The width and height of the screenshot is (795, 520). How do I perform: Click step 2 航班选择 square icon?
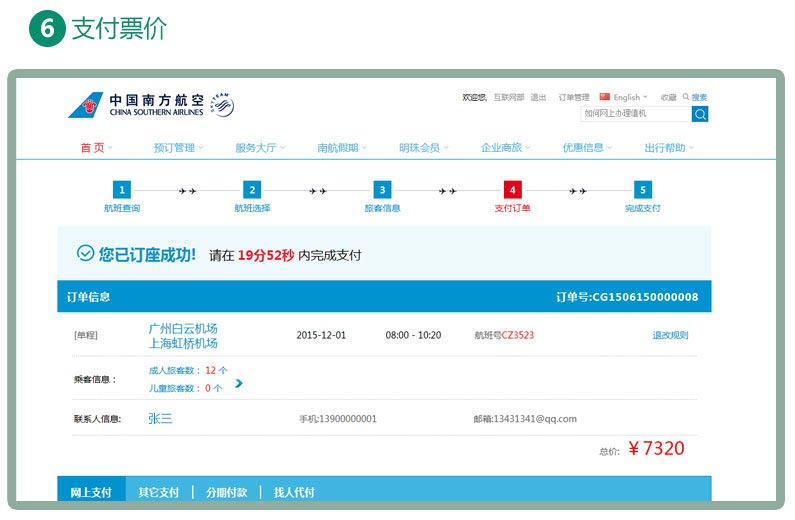point(252,190)
